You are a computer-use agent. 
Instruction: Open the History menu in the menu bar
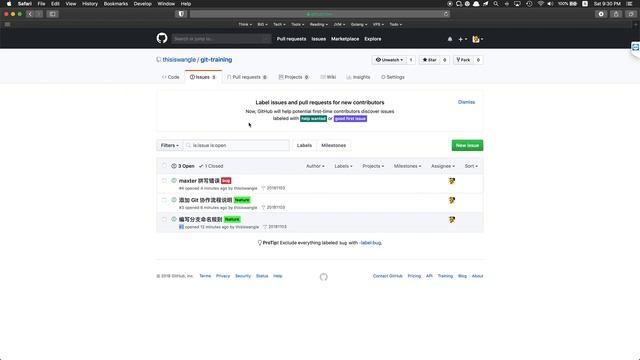(90, 4)
